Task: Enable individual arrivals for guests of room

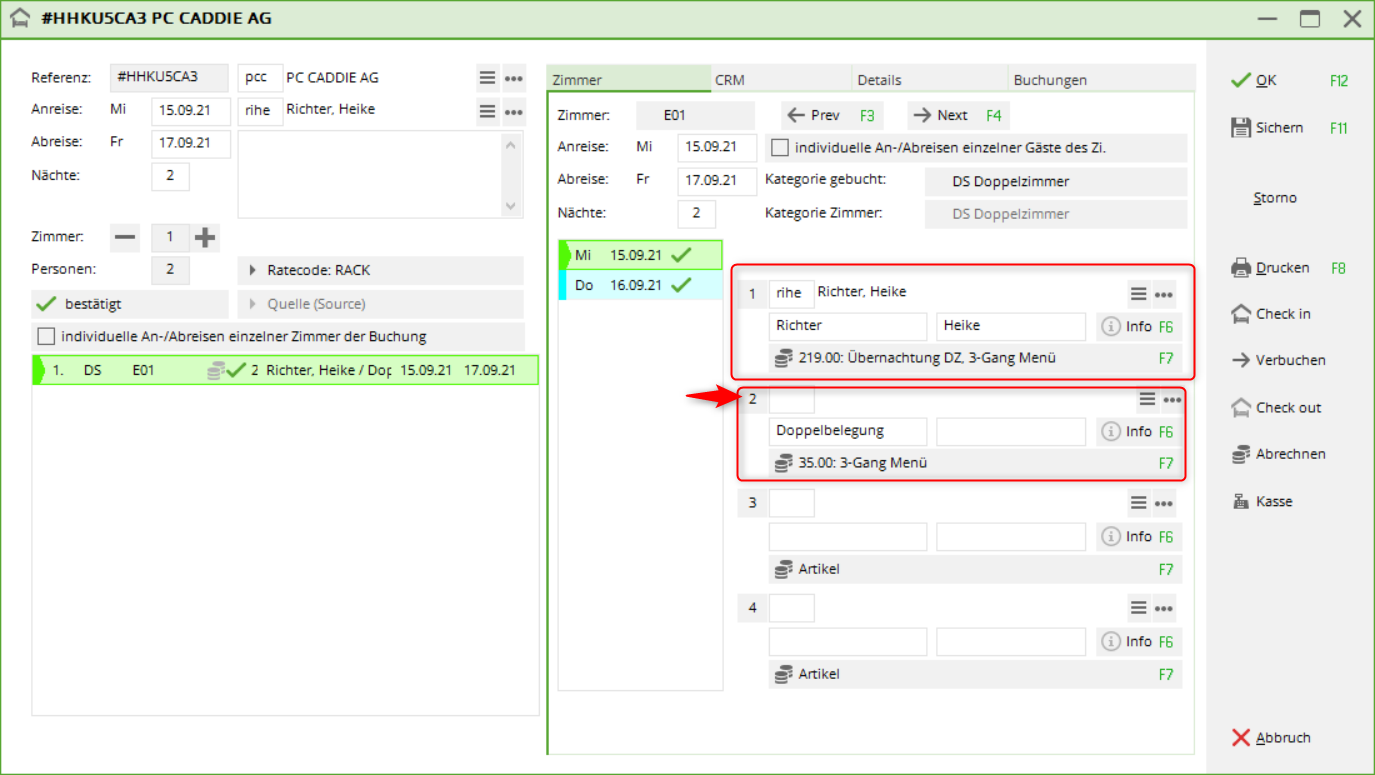Action: 780,148
